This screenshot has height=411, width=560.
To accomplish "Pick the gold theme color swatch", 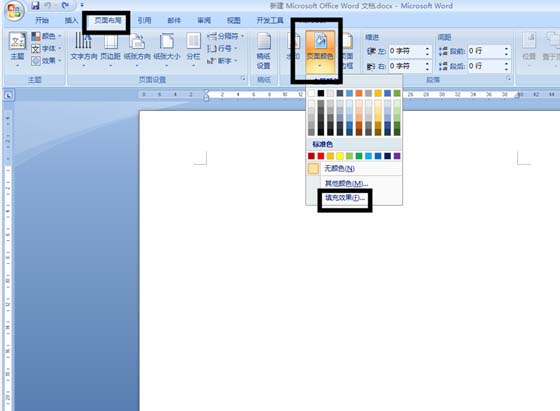I will point(378,93).
